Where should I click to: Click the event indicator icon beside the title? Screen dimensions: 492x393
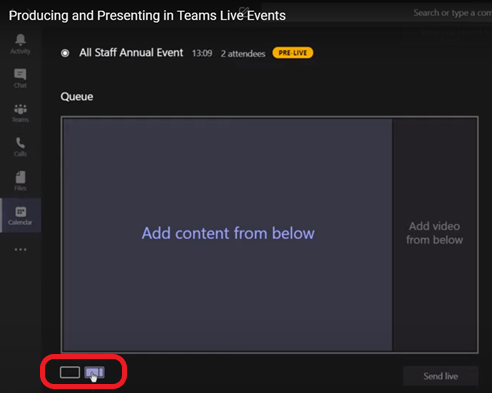[65, 53]
